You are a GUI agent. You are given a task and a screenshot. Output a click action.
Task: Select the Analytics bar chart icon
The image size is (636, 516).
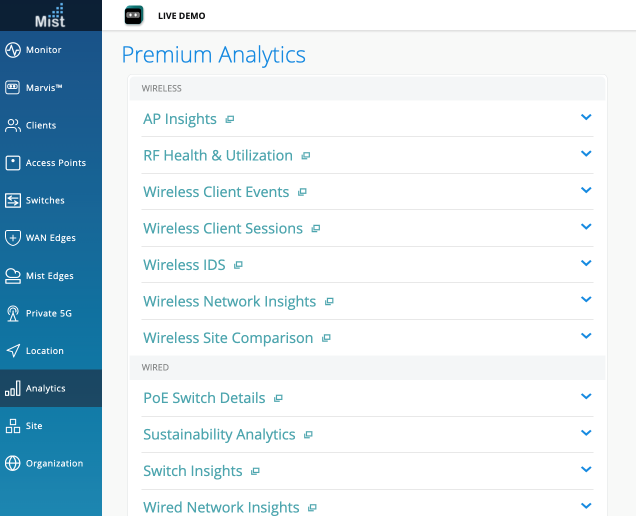pyautogui.click(x=13, y=388)
